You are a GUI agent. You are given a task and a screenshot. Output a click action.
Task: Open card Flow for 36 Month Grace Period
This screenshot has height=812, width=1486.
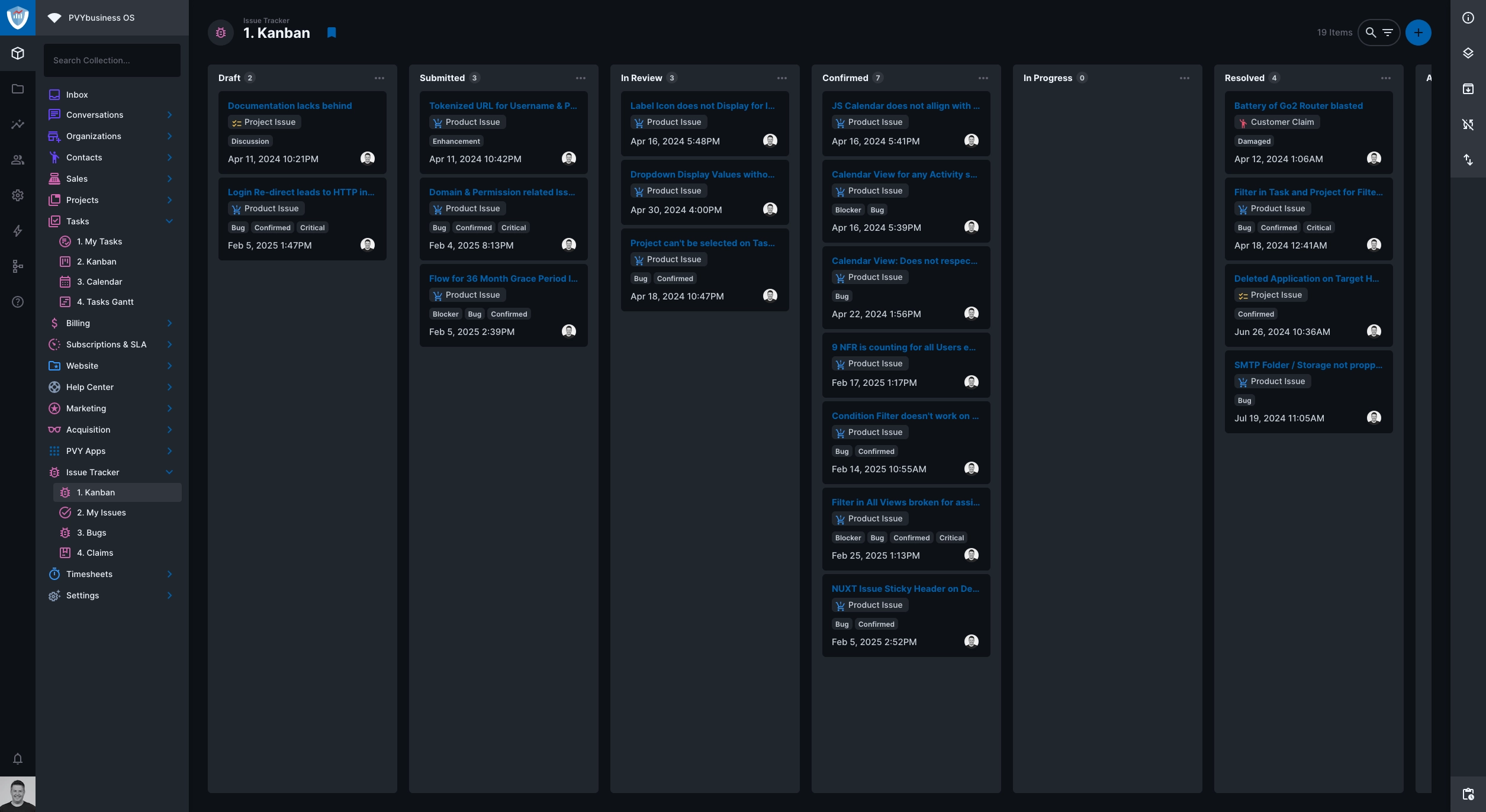pos(504,305)
